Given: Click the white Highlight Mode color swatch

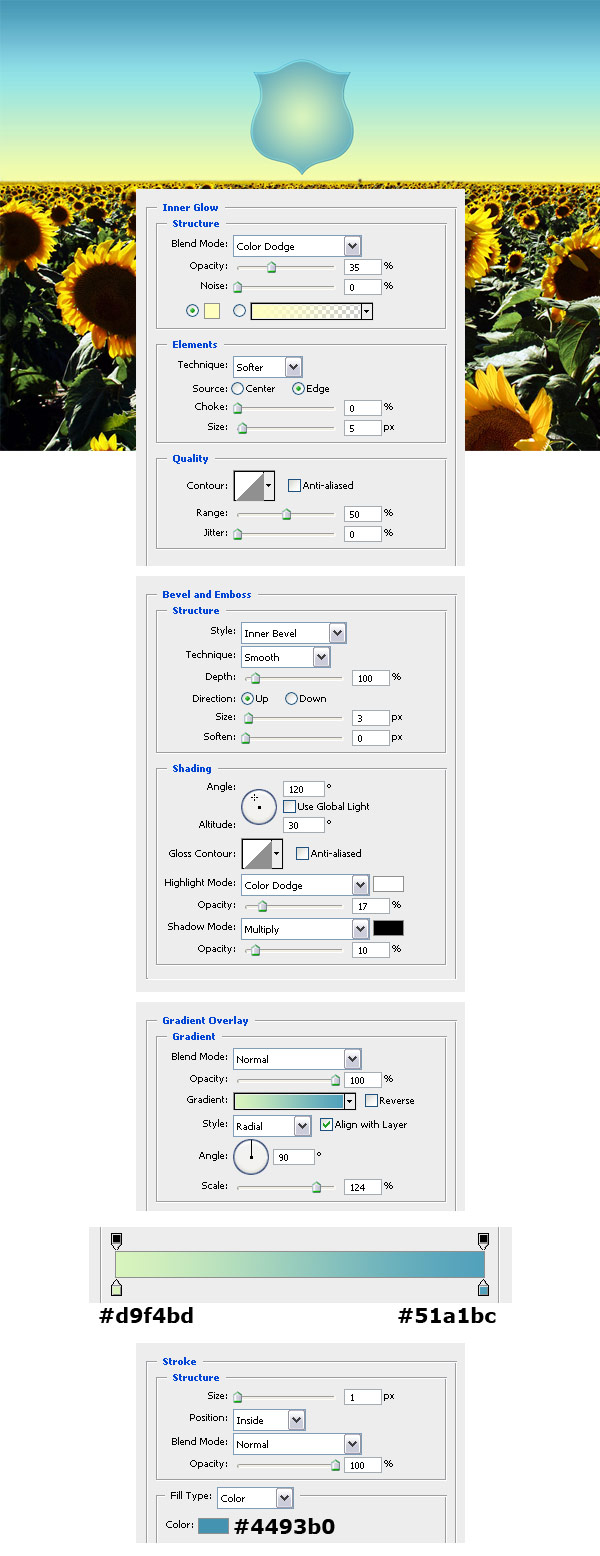Looking at the screenshot, I should pyautogui.click(x=389, y=884).
